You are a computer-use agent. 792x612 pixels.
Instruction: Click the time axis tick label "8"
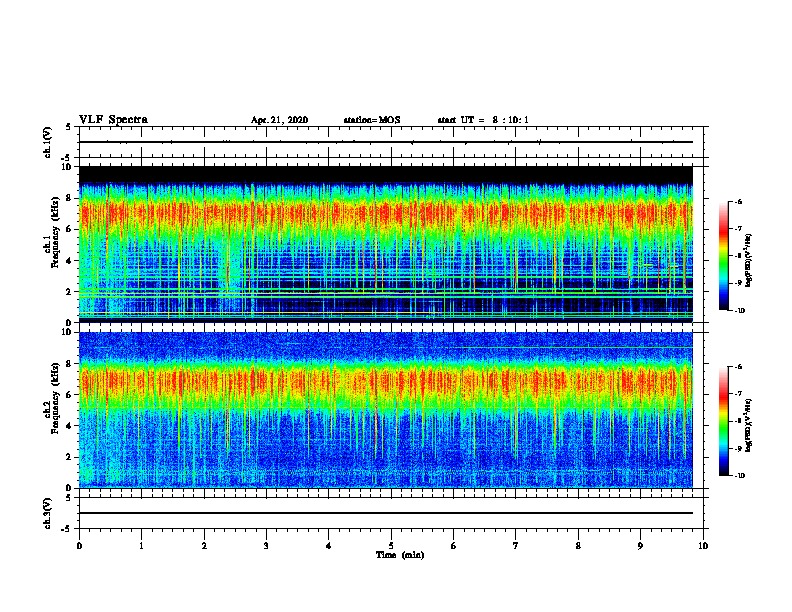click(x=578, y=546)
